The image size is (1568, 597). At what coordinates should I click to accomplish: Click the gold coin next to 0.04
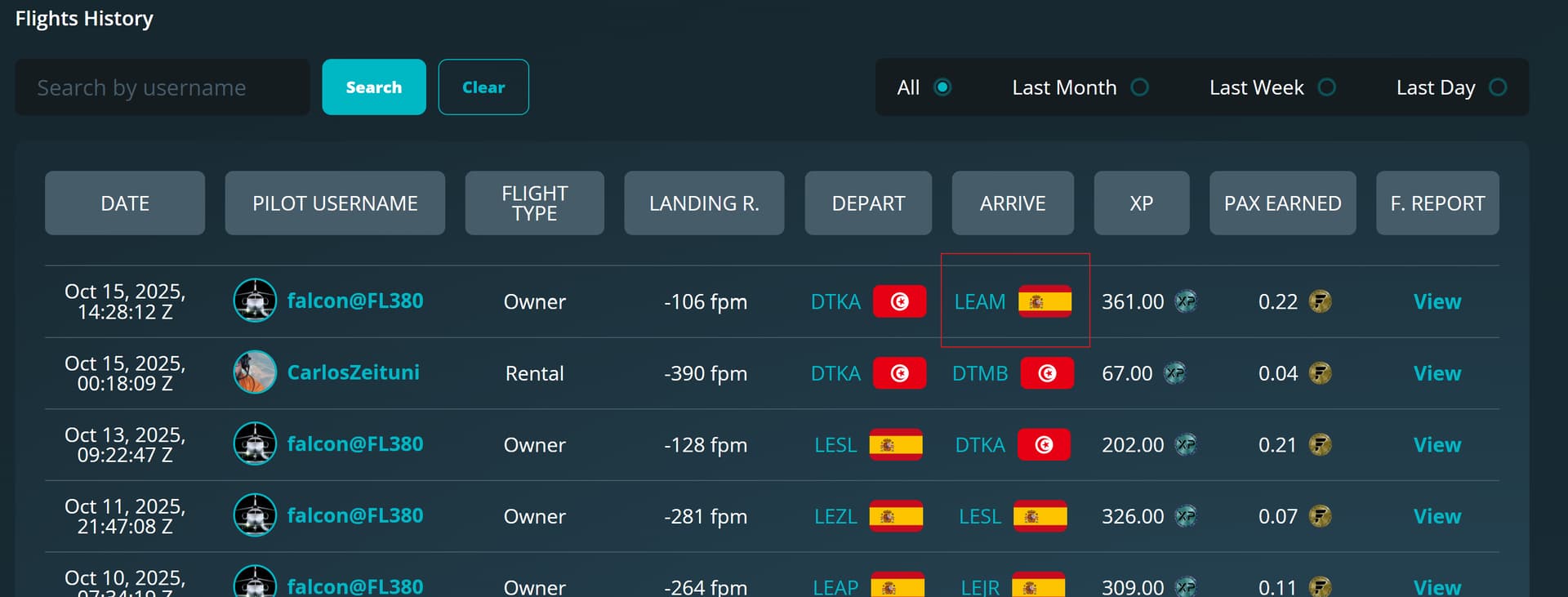[x=1320, y=373]
